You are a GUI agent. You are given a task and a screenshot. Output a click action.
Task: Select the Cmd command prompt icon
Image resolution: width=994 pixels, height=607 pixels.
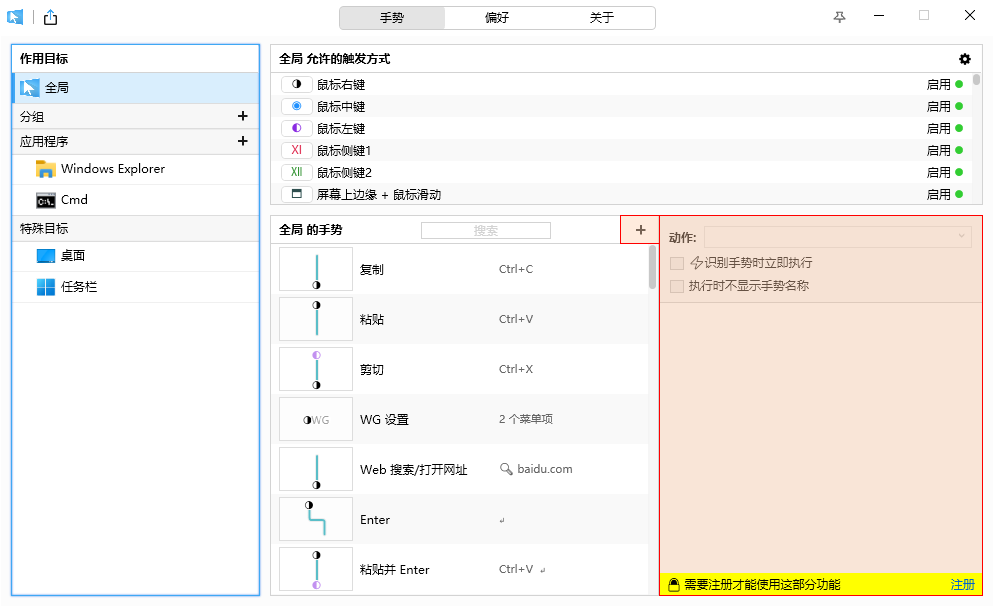(x=46, y=199)
